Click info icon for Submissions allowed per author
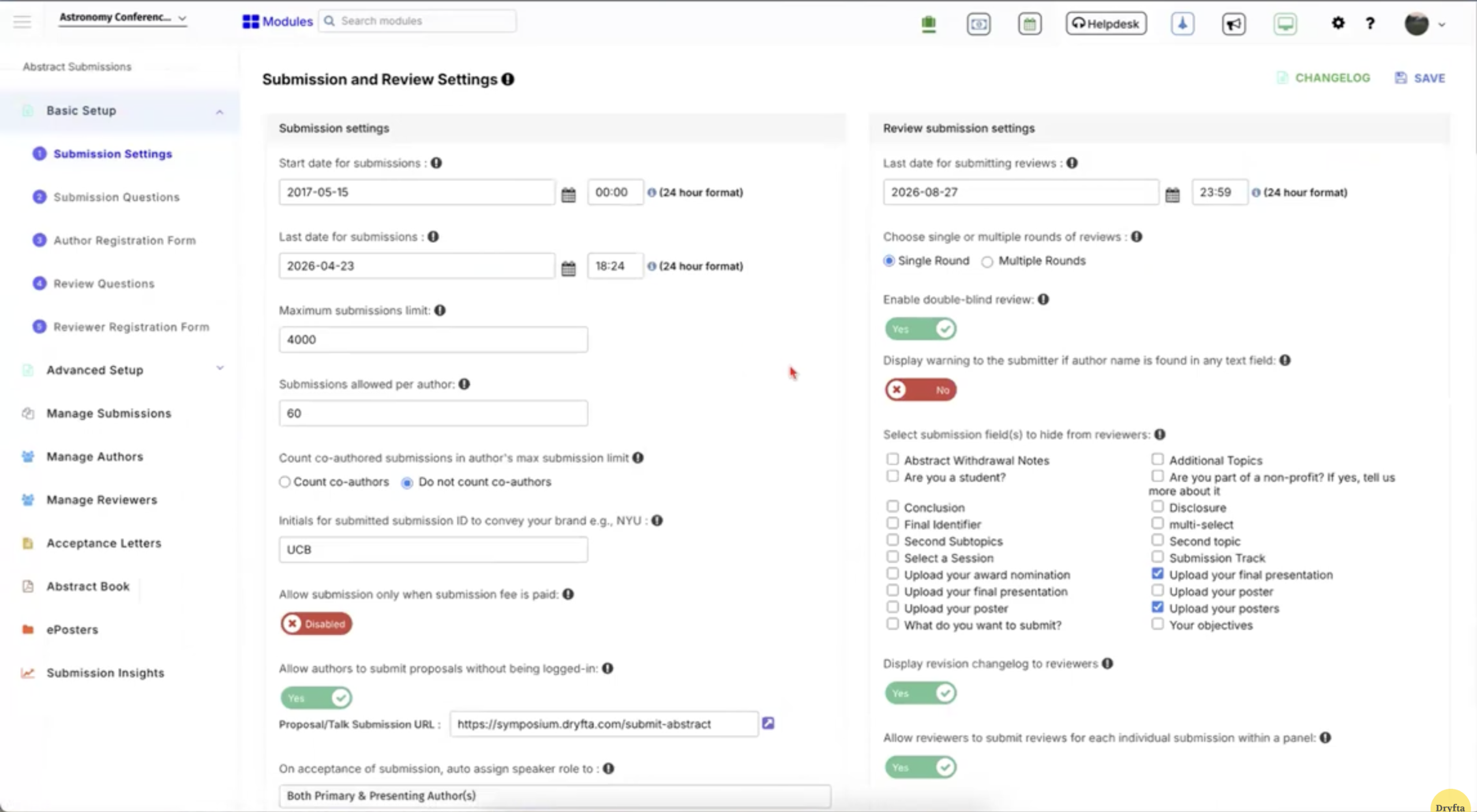1477x812 pixels. click(464, 384)
